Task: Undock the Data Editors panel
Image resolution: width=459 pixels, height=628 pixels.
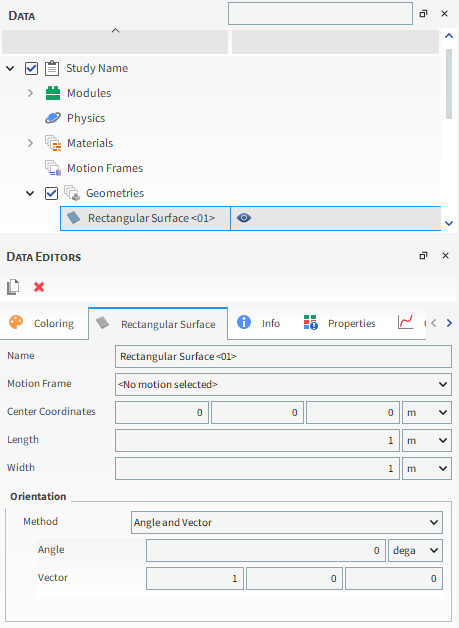Action: tap(423, 256)
